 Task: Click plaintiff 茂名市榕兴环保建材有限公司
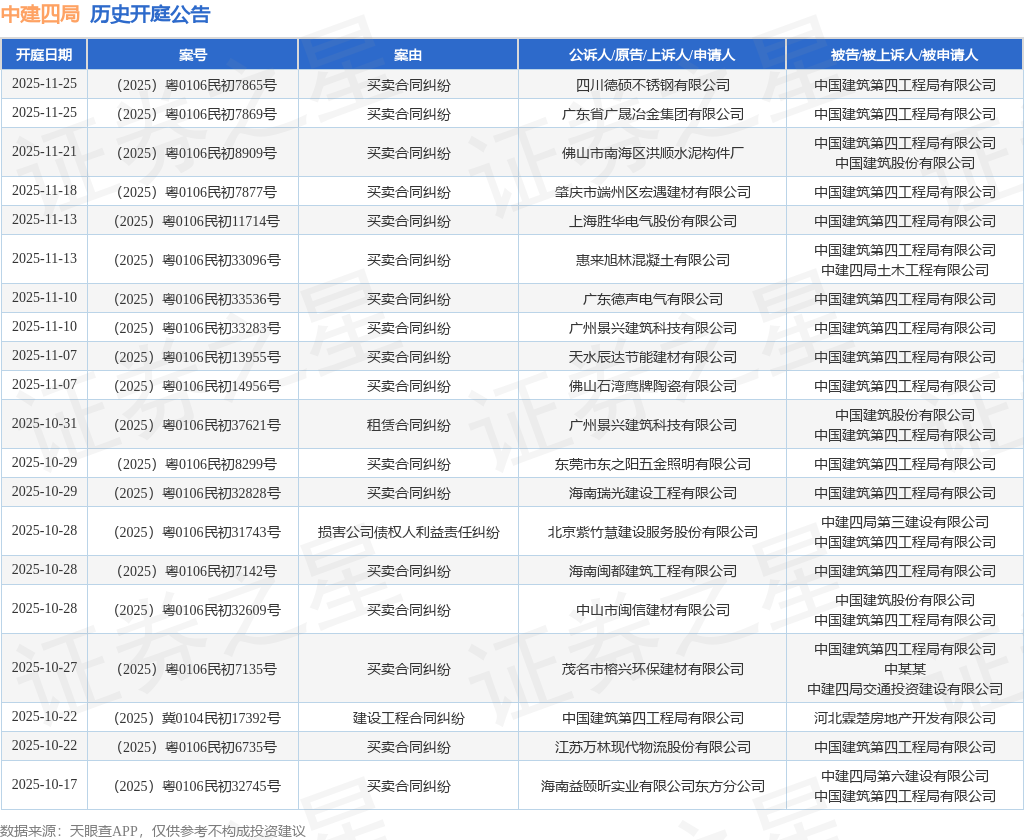pyautogui.click(x=652, y=669)
